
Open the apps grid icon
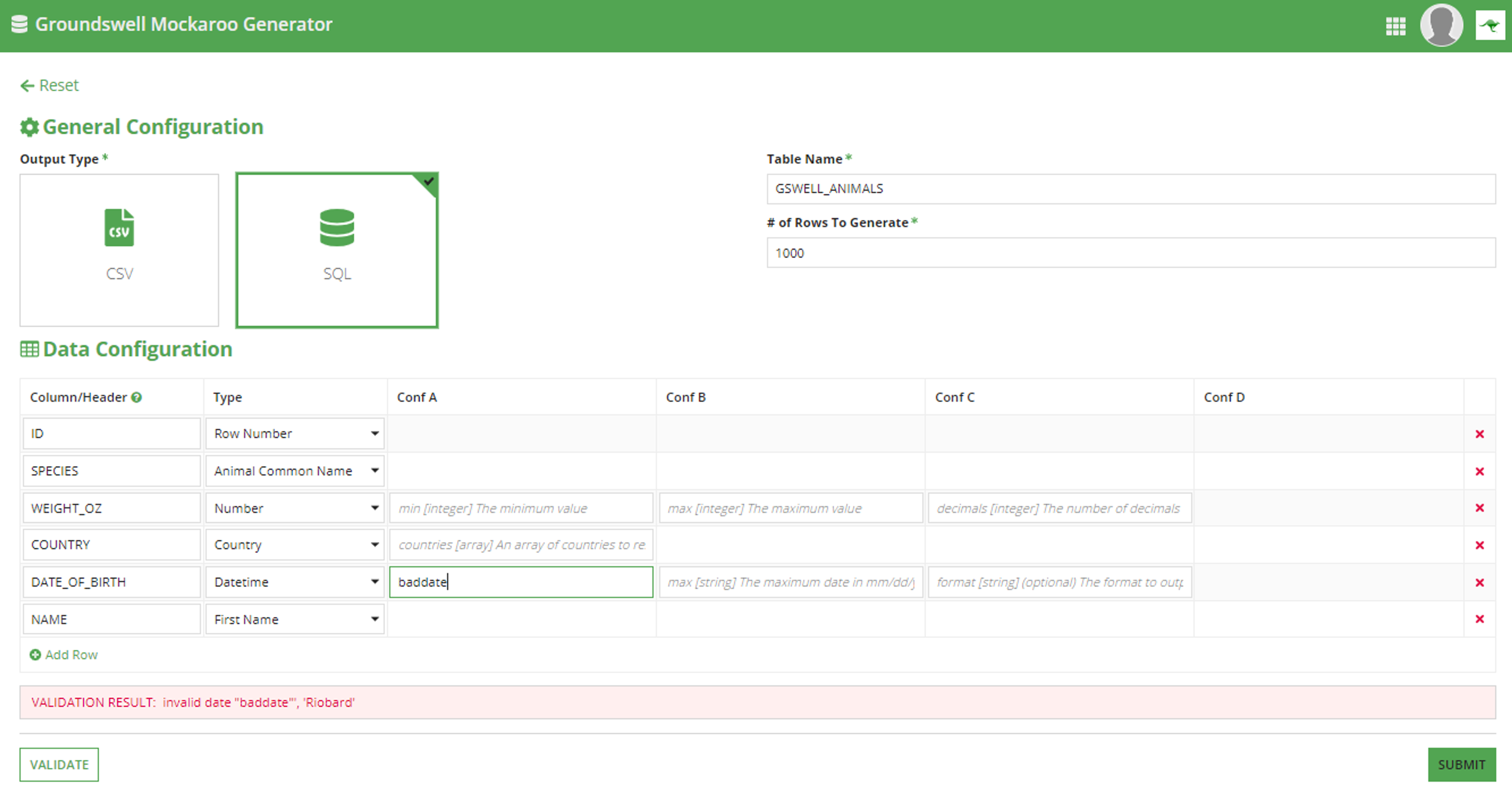1395,26
